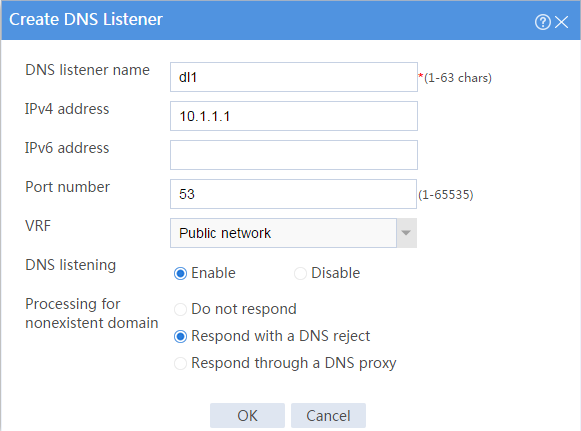Open help using the question mark icon
The width and height of the screenshot is (581, 431).
tap(542, 22)
